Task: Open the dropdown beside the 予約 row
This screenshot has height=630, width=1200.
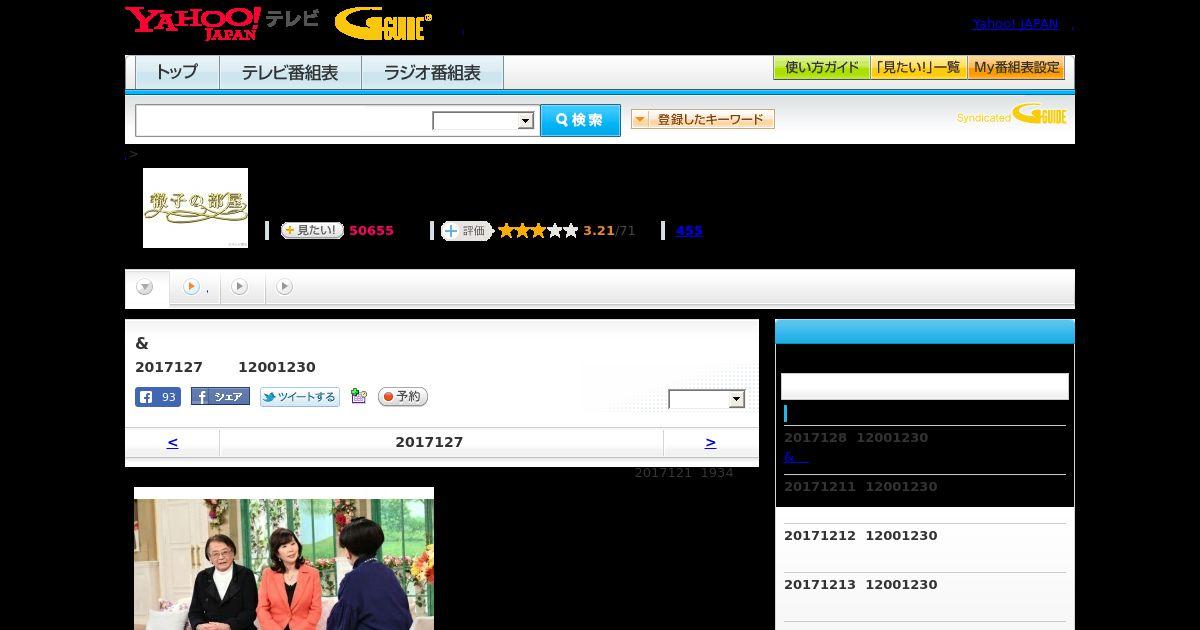Action: click(x=707, y=399)
